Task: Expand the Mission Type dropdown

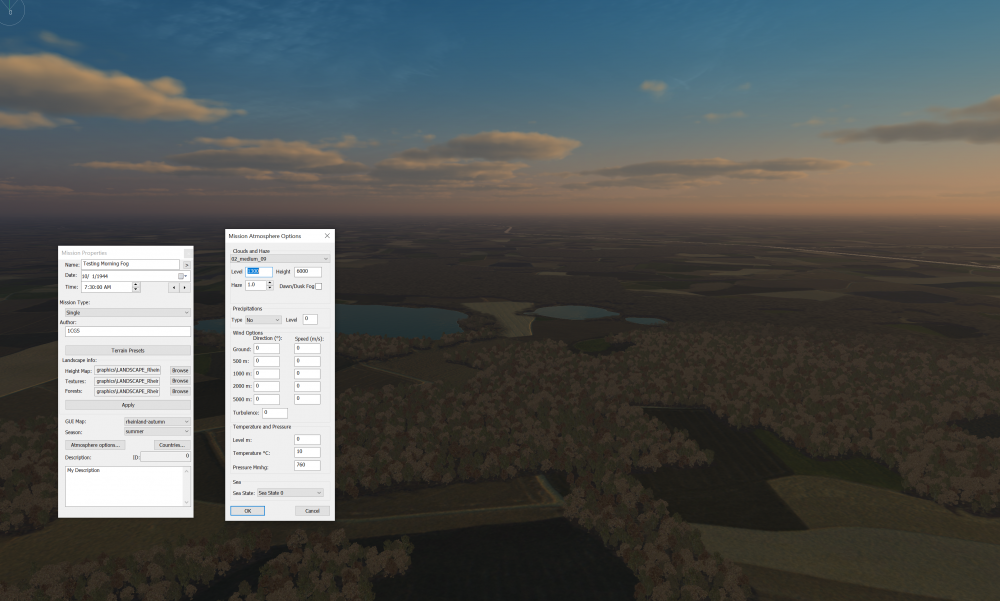Action: tap(127, 312)
